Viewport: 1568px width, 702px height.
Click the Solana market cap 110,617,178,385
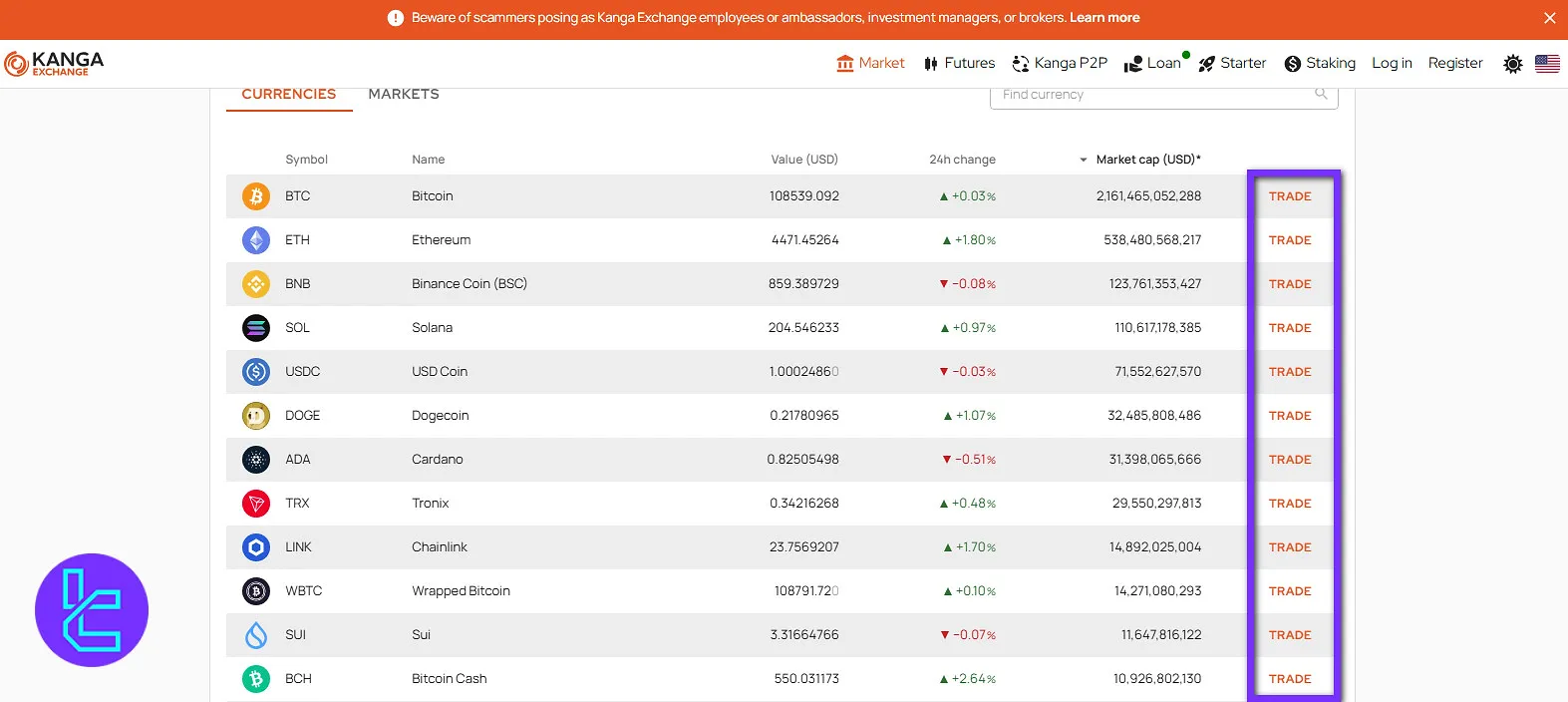1157,328
